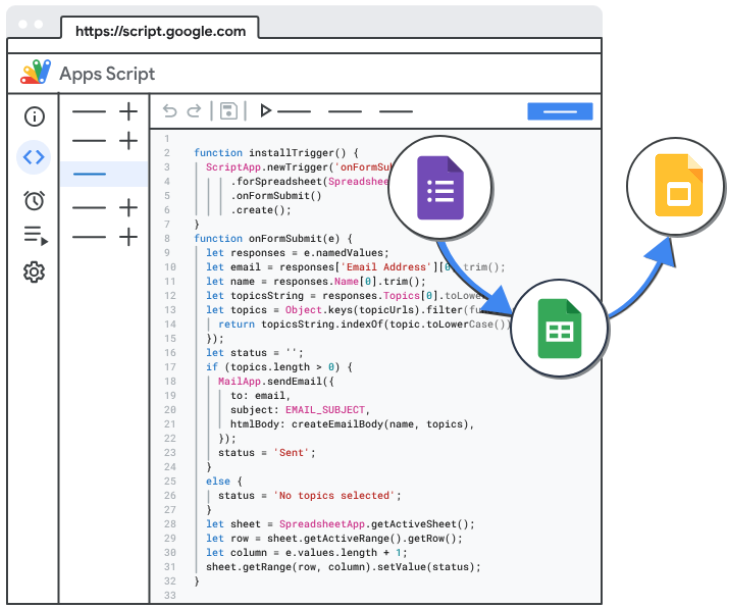Click 'else {' on line 25

tap(224, 481)
